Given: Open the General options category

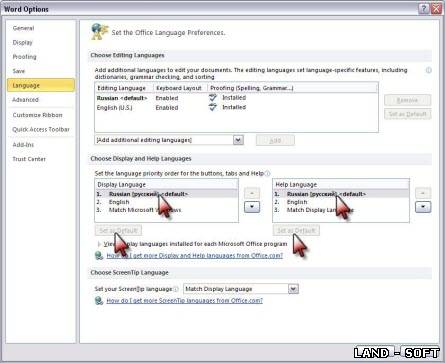Looking at the screenshot, I should pyautogui.click(x=23, y=28).
